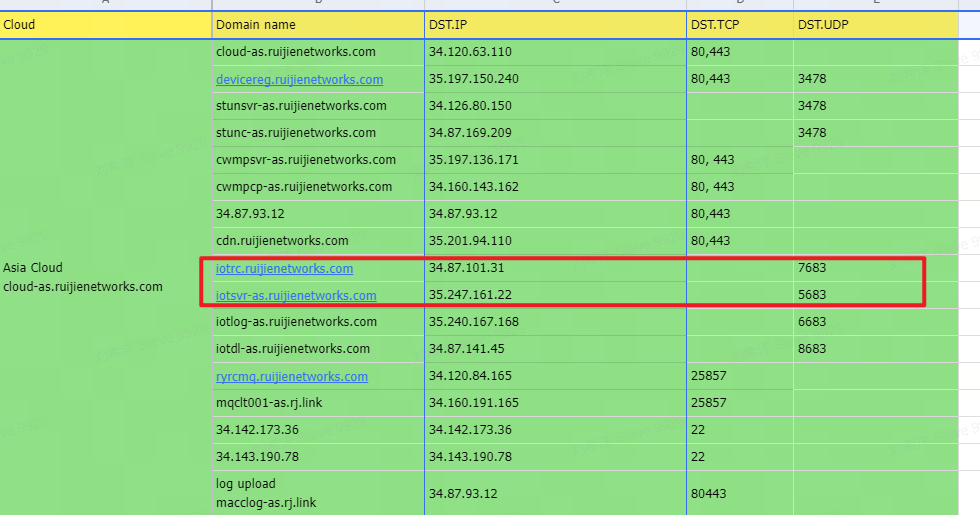
Task: Select DST.IP cell 34.143.190.78
Action: click(555, 456)
